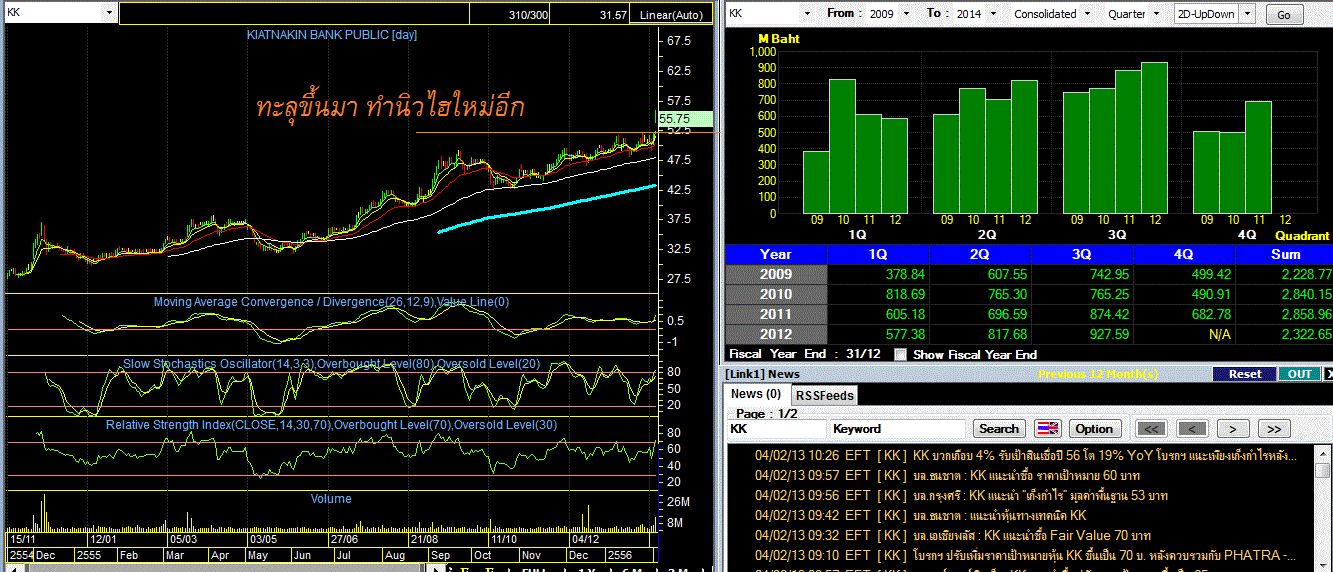Viewport: 1333px width, 572px height.
Task: Click the MACD indicator title label
Action: [331, 302]
